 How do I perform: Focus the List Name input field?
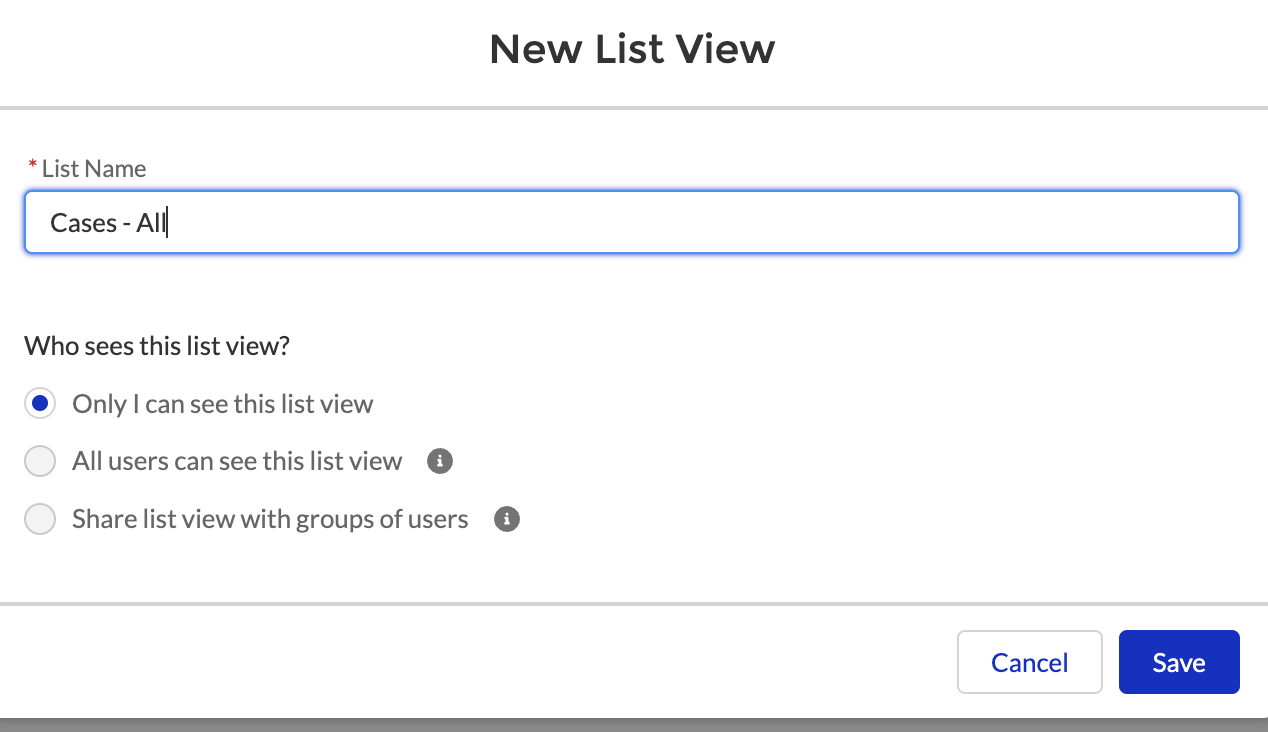(632, 222)
